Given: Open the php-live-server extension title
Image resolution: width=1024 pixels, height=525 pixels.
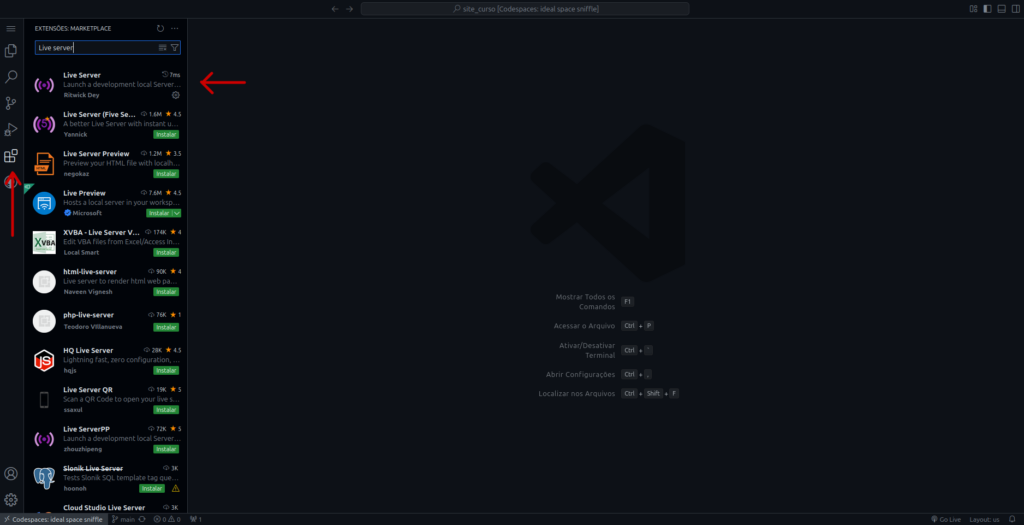Looking at the screenshot, I should pos(88,315).
